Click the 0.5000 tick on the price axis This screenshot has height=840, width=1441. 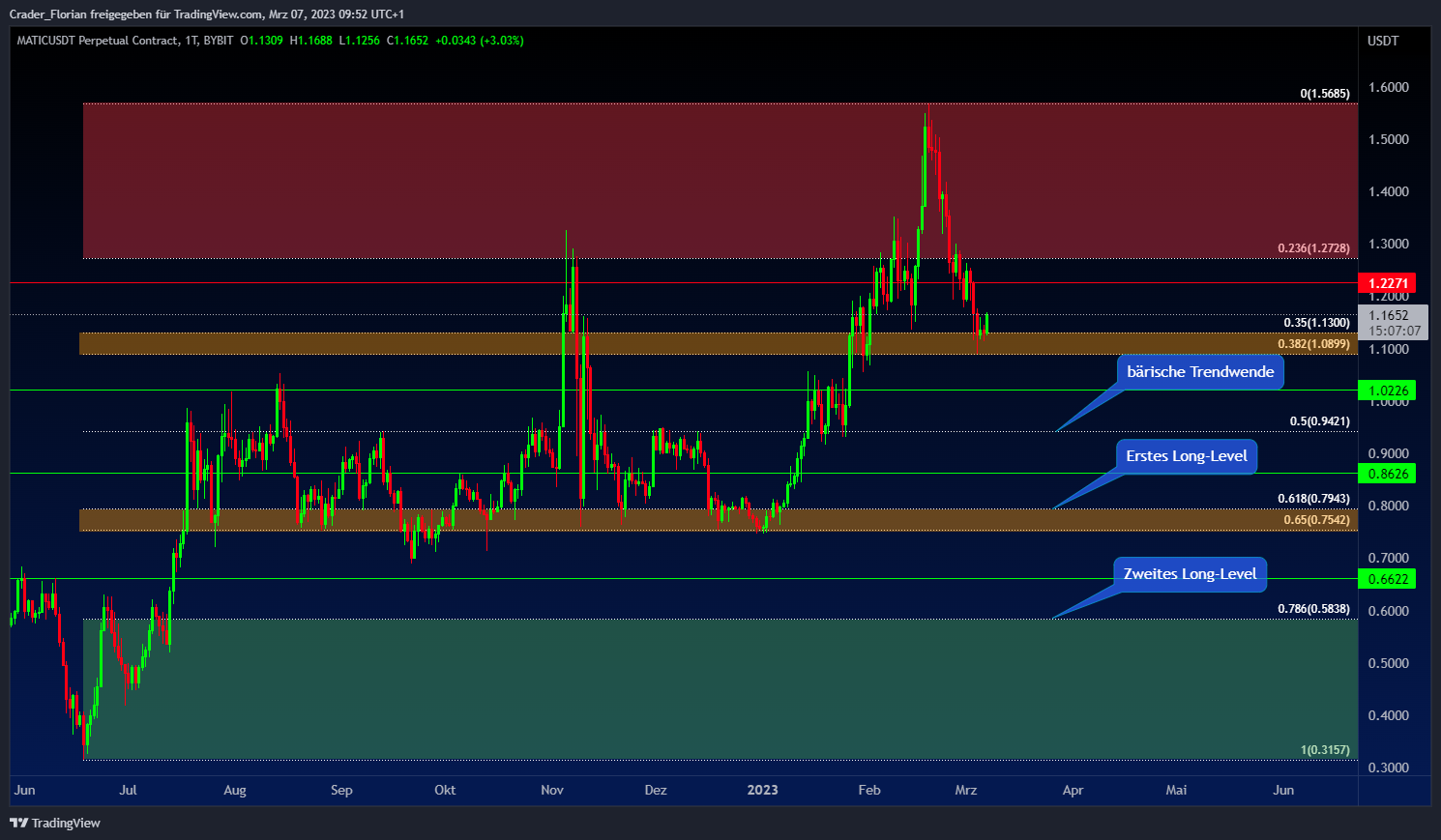[x=1389, y=663]
